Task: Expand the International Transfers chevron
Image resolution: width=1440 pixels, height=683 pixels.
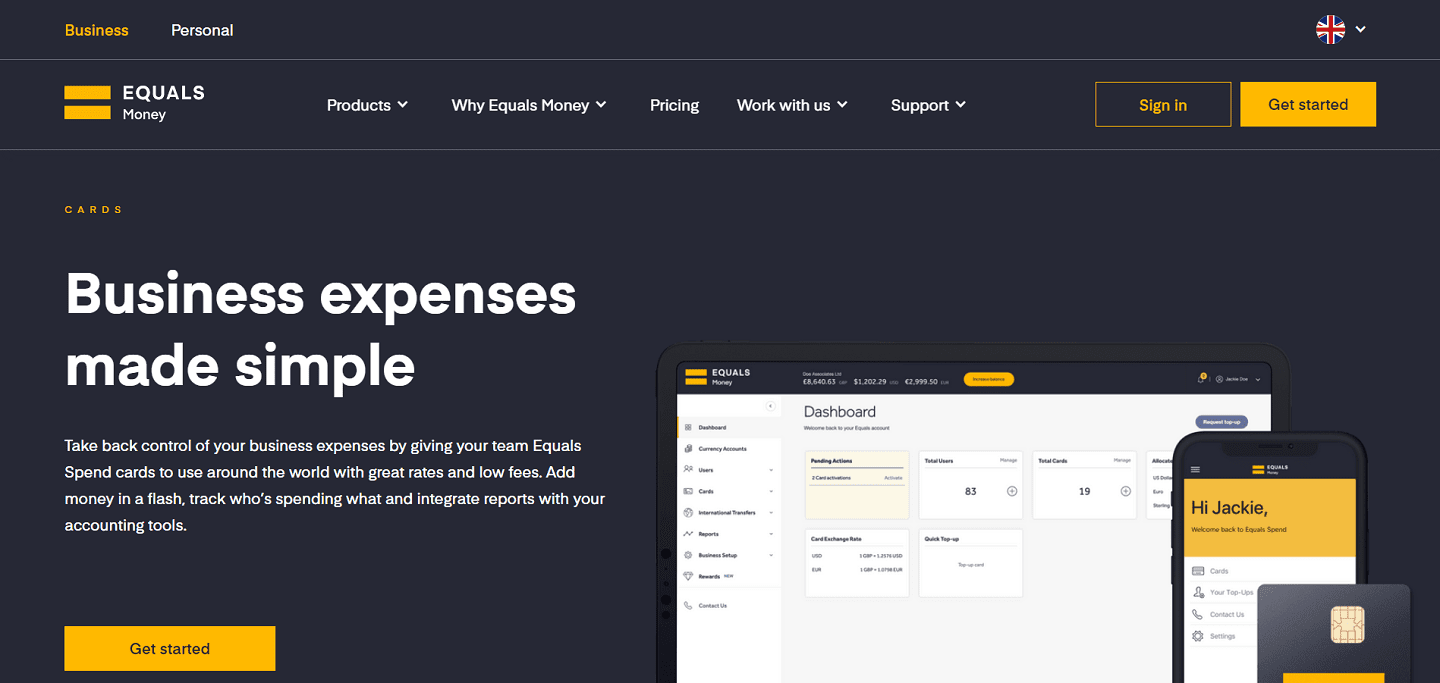Action: point(771,512)
